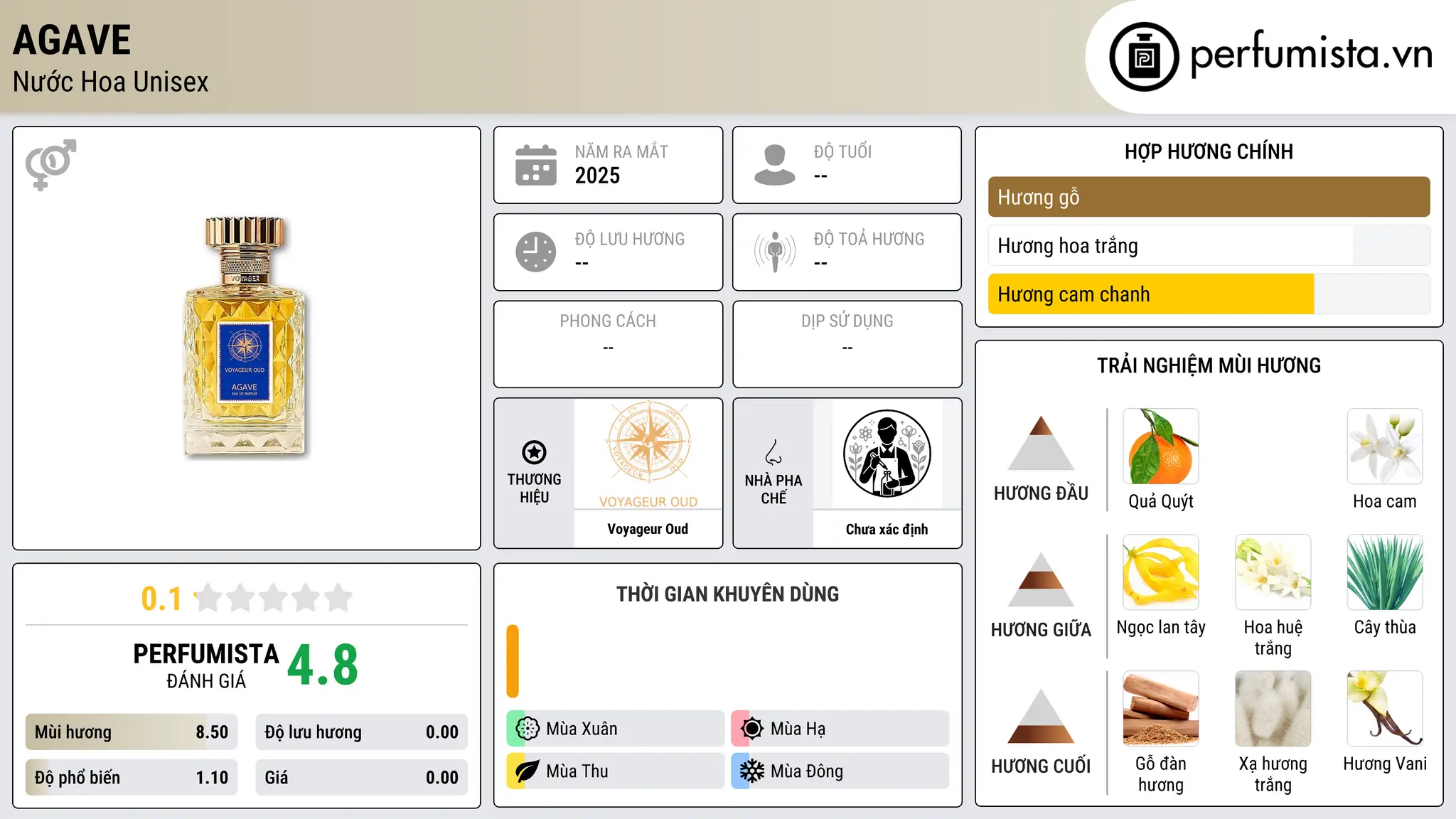This screenshot has width=1456, height=819.
Task: Click the snowflake icon for Mùa Đông
Action: tap(752, 771)
